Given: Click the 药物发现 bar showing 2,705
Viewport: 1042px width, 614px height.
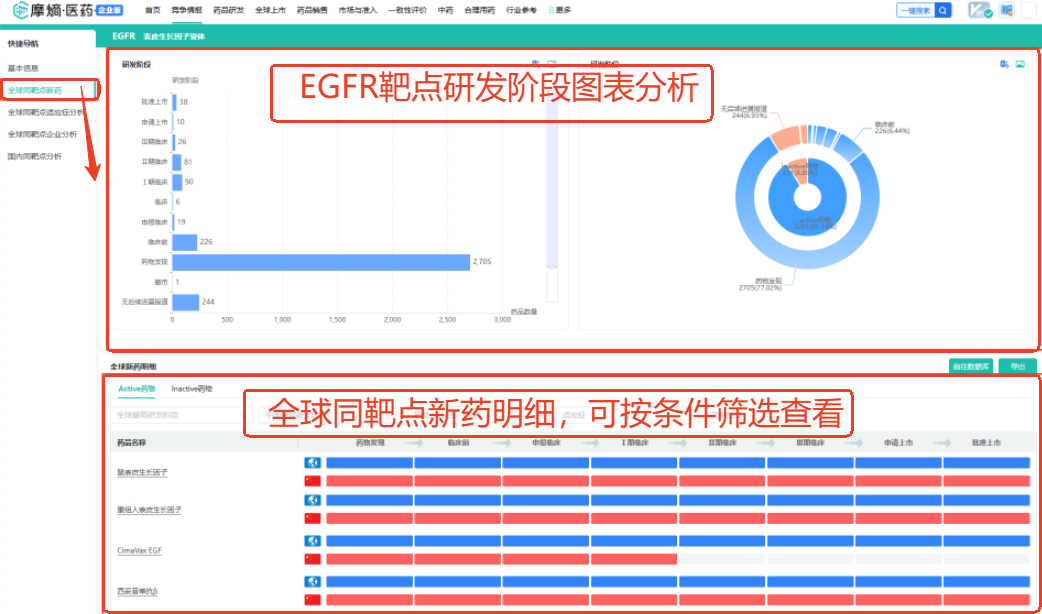Looking at the screenshot, I should (x=321, y=262).
